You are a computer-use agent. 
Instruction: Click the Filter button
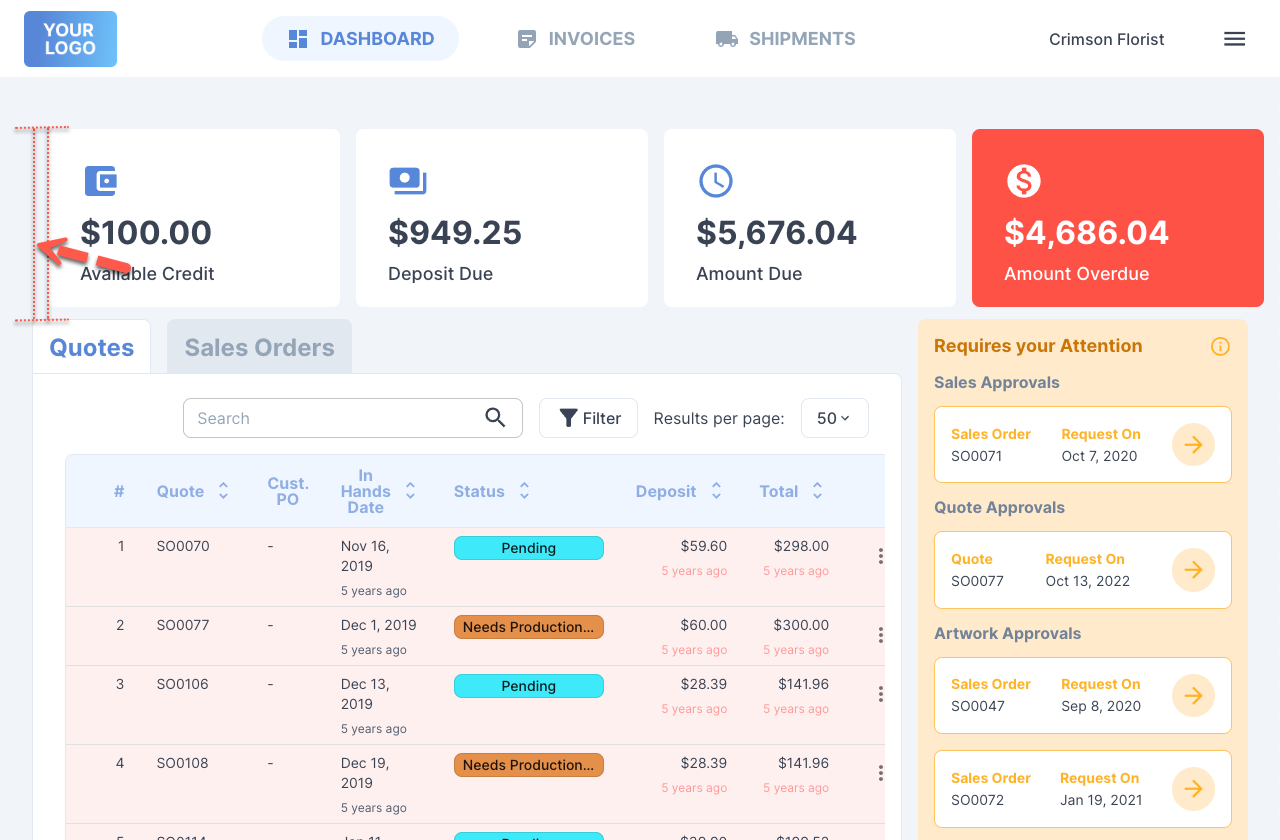[x=588, y=418]
